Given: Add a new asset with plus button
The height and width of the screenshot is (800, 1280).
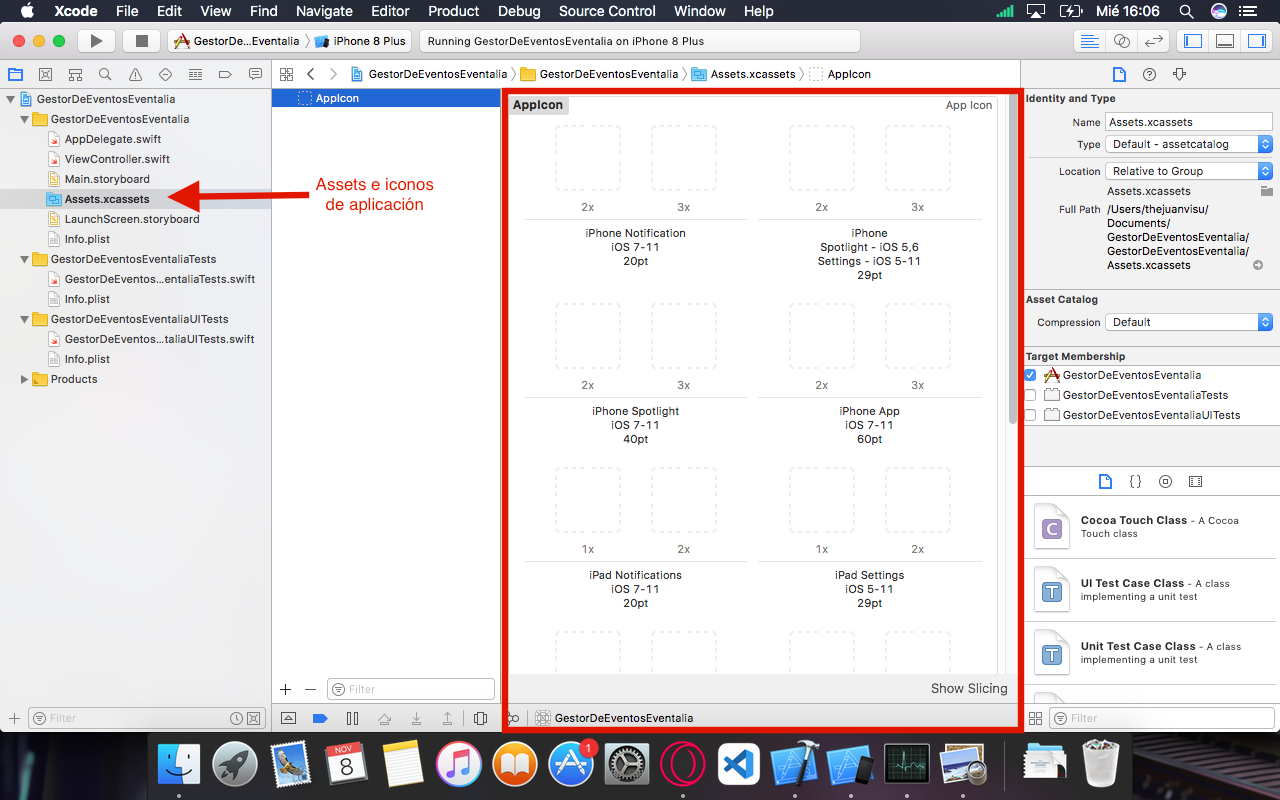Looking at the screenshot, I should tap(285, 689).
